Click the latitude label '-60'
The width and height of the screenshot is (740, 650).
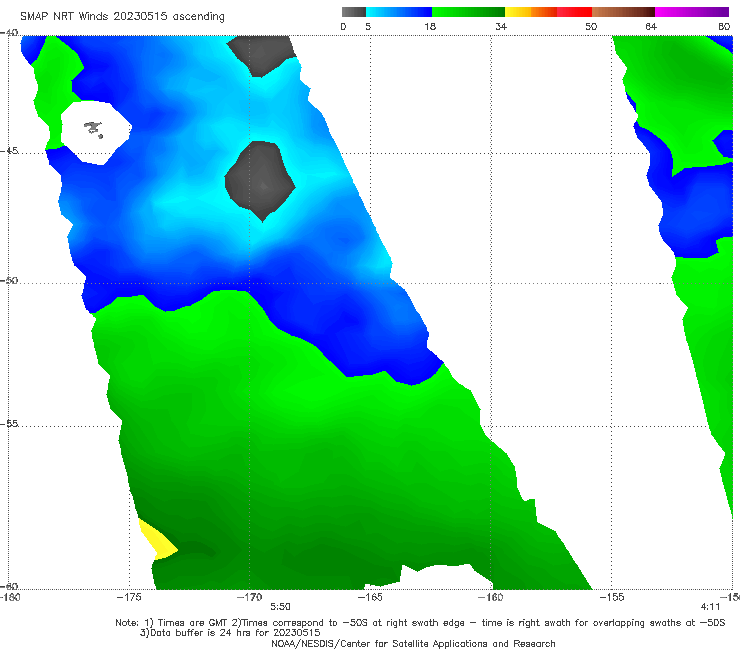click(9, 586)
